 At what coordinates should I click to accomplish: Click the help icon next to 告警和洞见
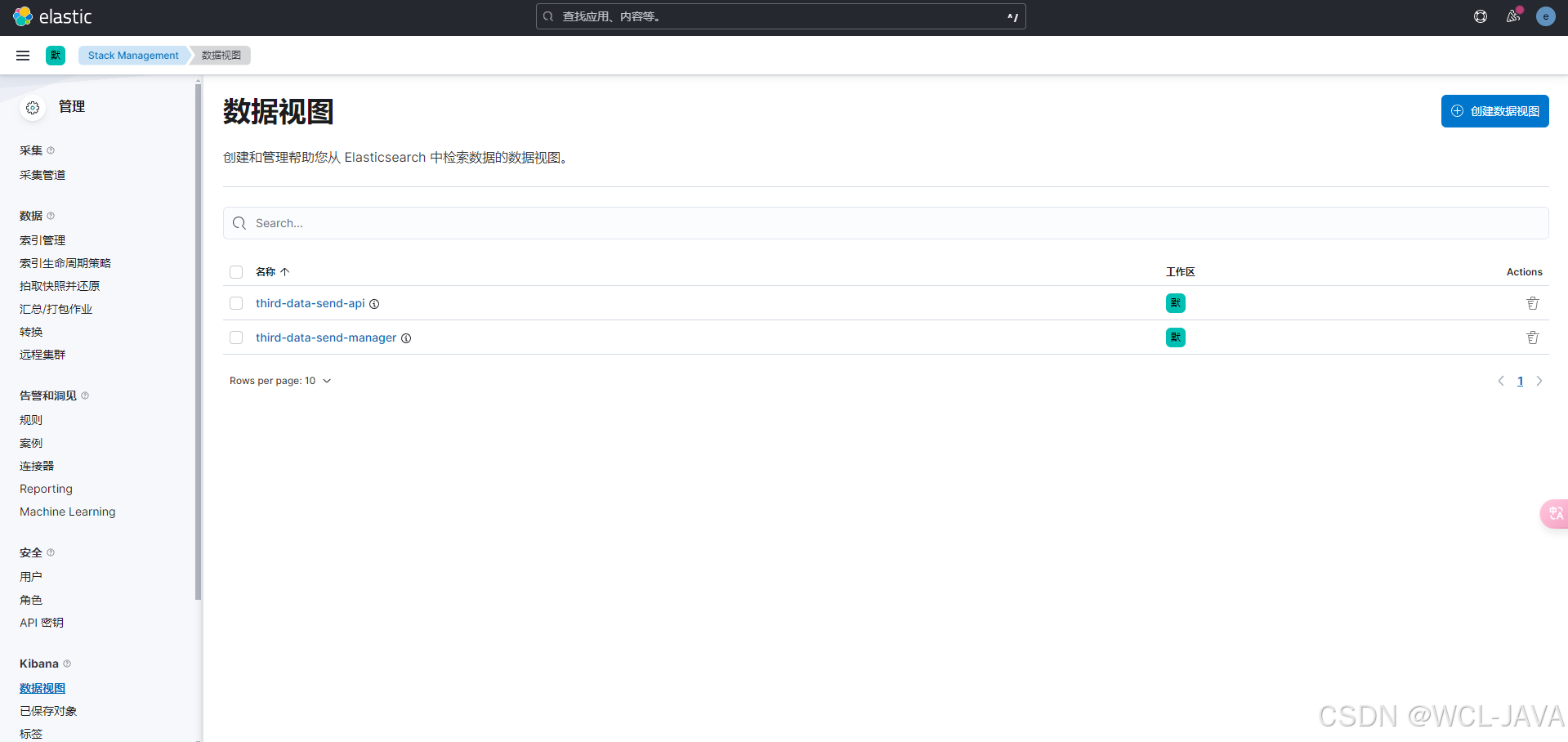point(85,396)
